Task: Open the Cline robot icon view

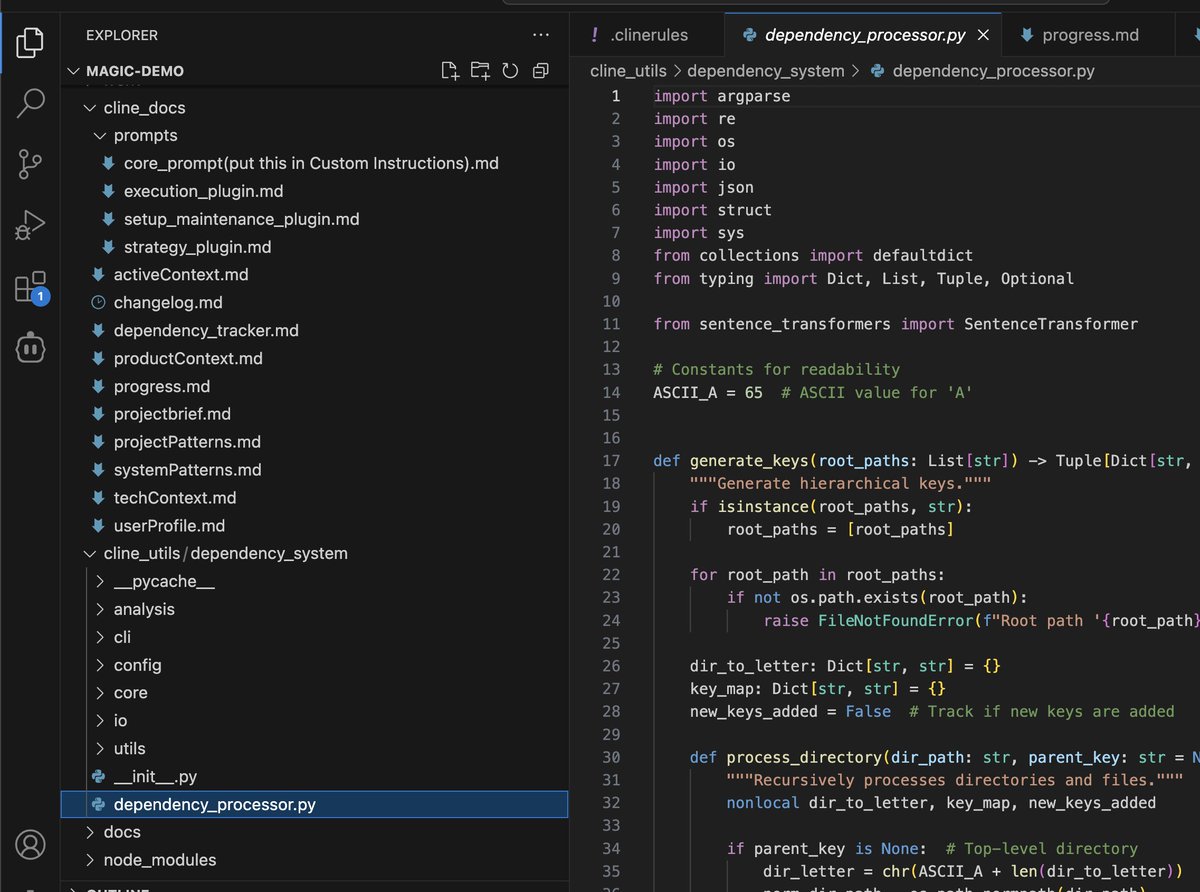Action: (x=30, y=347)
